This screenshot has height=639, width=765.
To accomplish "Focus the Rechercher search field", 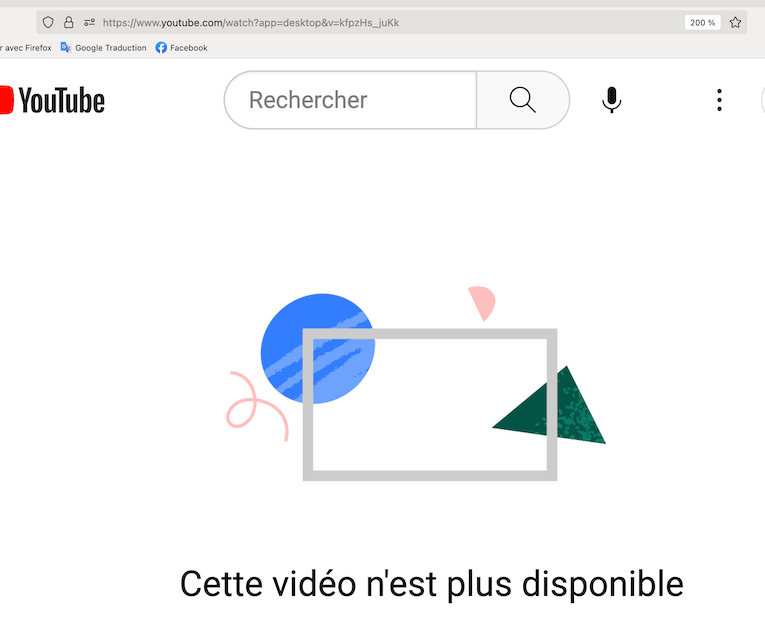I will [350, 100].
